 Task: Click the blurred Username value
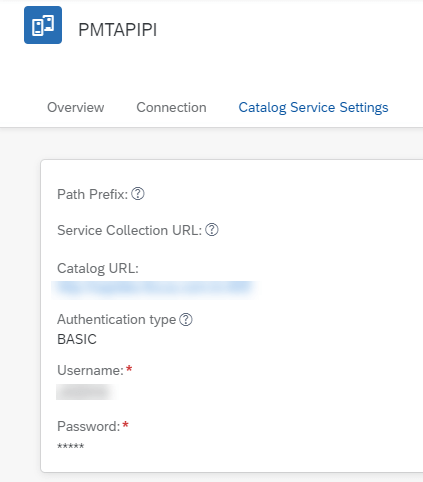85,392
